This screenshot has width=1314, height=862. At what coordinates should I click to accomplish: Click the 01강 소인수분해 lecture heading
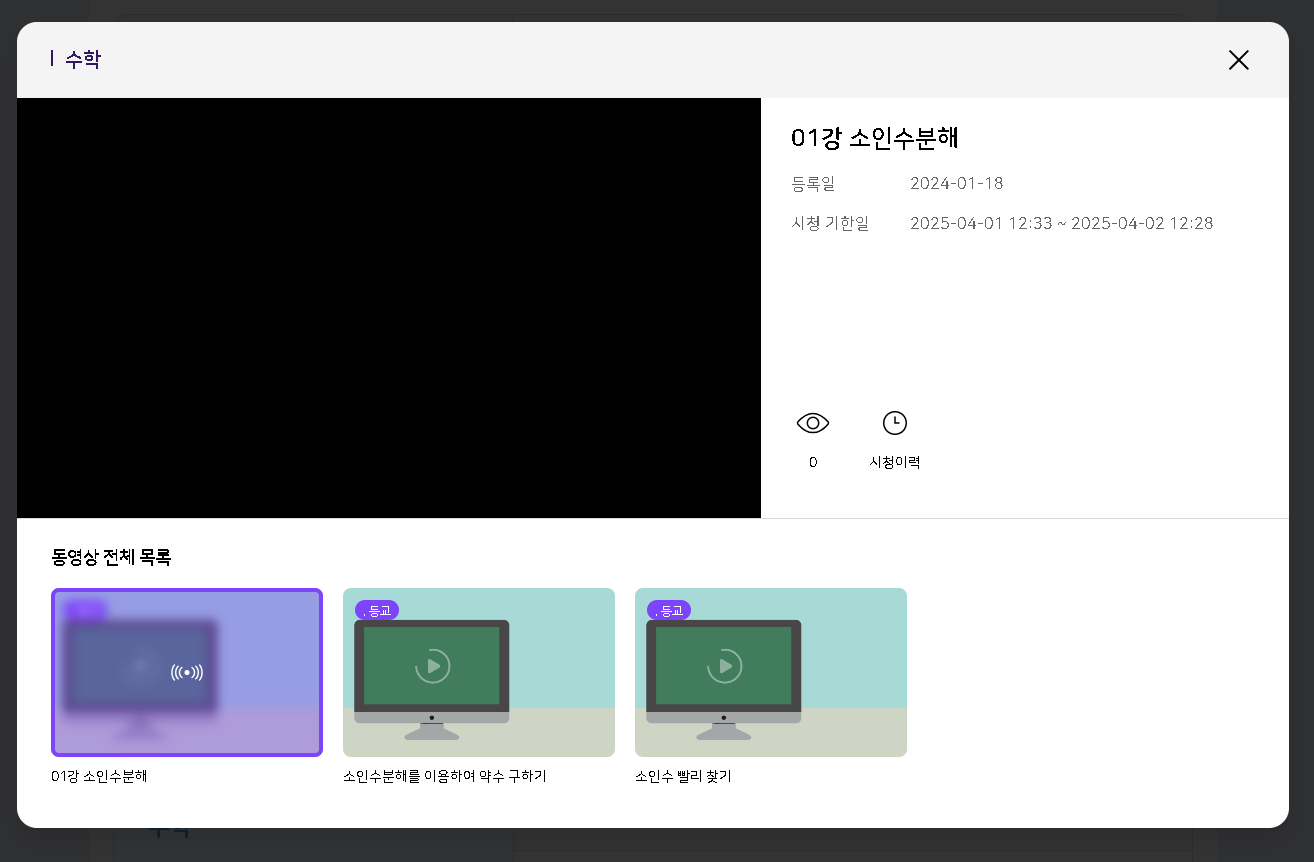pyautogui.click(x=874, y=138)
